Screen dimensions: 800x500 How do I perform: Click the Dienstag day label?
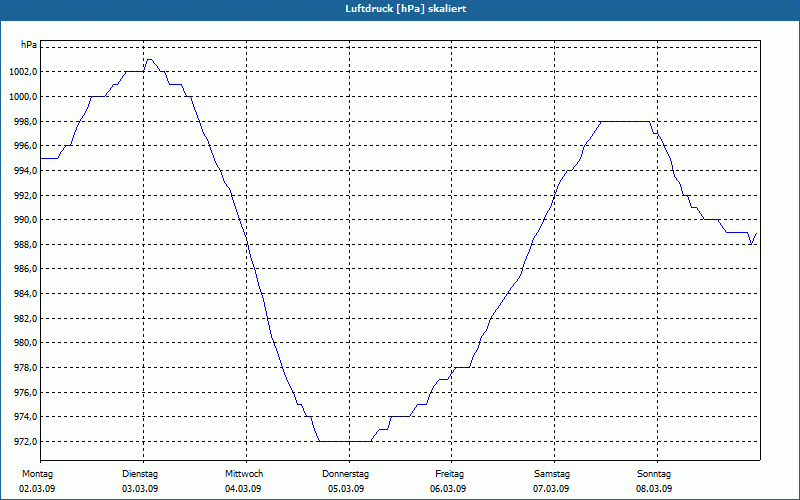click(140, 474)
